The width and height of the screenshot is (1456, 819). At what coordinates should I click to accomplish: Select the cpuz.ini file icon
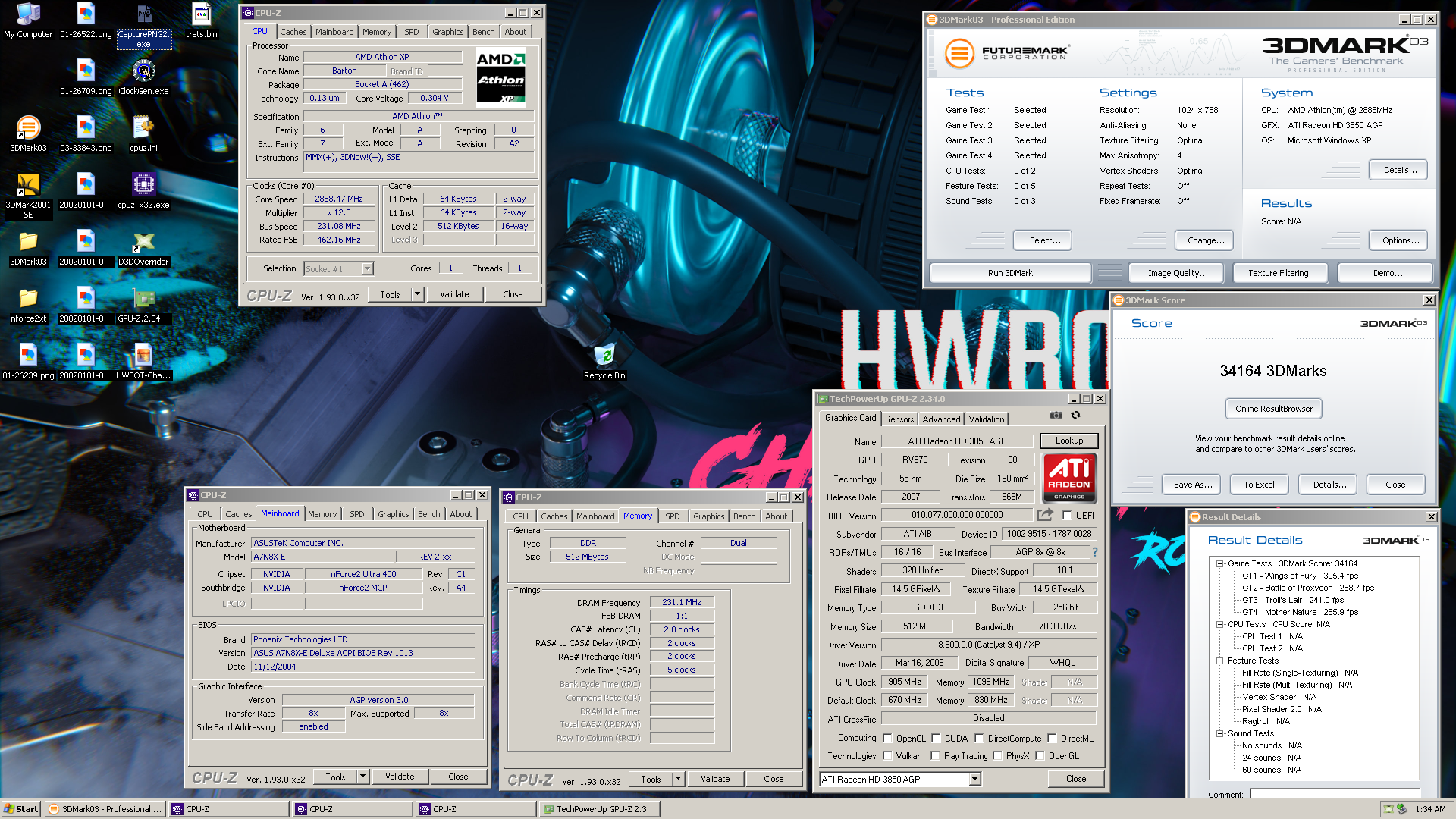143,134
